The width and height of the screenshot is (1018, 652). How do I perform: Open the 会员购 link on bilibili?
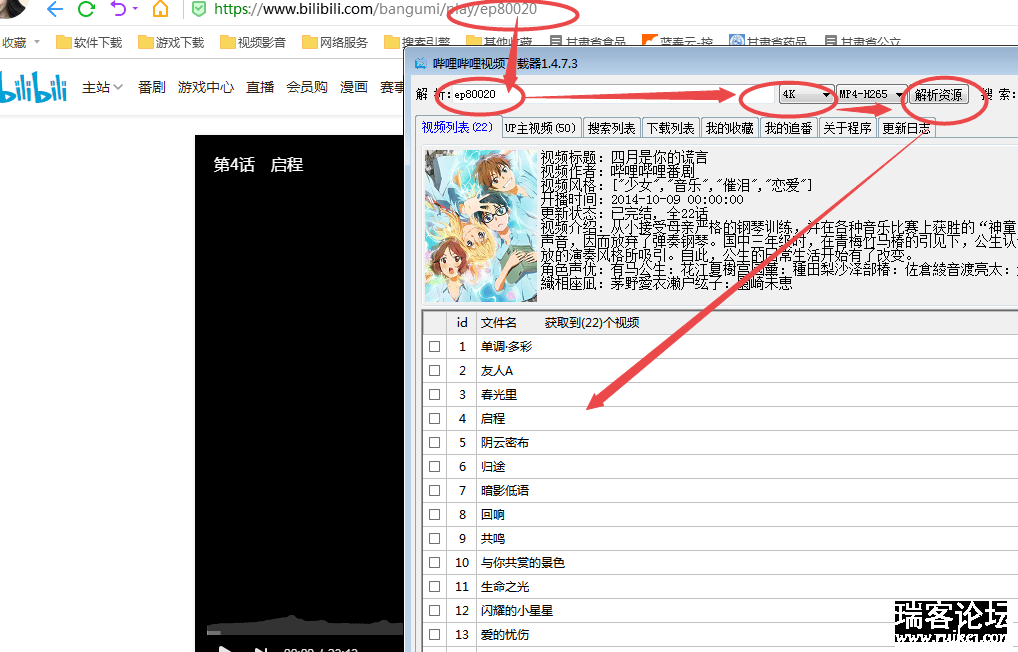click(x=307, y=87)
